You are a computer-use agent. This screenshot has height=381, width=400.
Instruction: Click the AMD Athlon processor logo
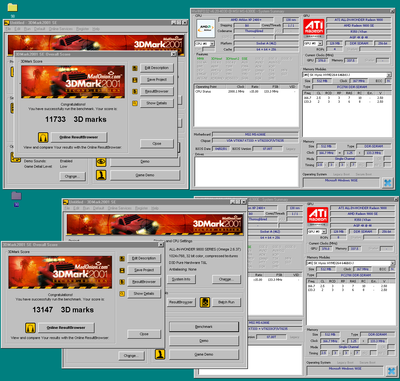[x=206, y=28]
